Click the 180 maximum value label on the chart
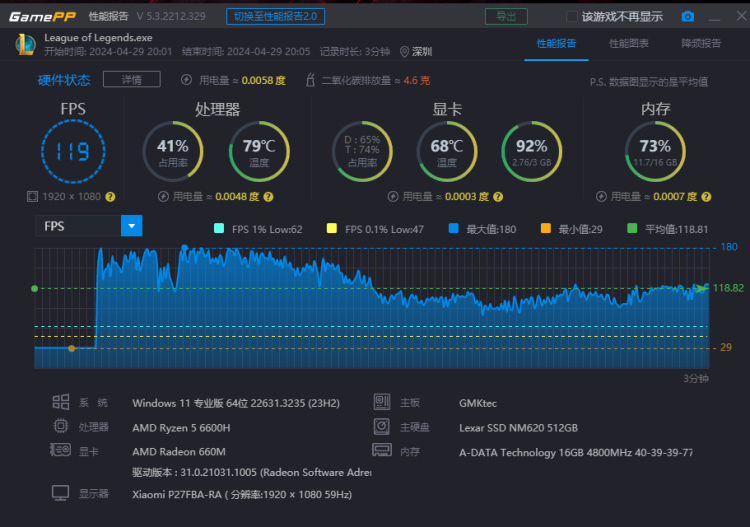 coord(729,247)
